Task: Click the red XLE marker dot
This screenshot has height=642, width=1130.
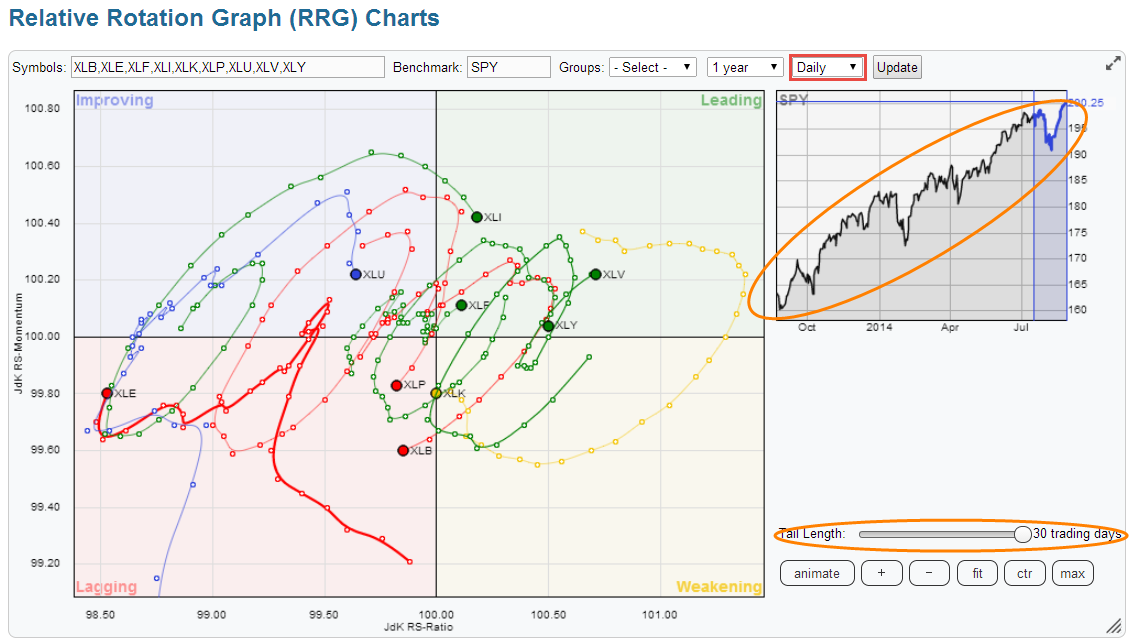Action: (x=107, y=393)
